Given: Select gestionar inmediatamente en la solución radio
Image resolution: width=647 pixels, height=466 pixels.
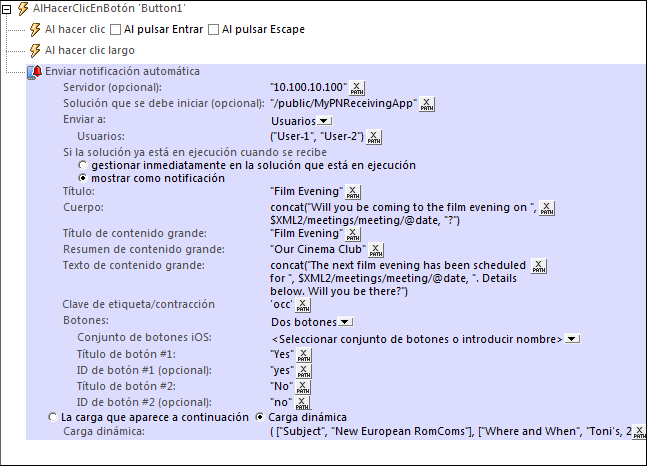Looking at the screenshot, I should click(x=83, y=166).
